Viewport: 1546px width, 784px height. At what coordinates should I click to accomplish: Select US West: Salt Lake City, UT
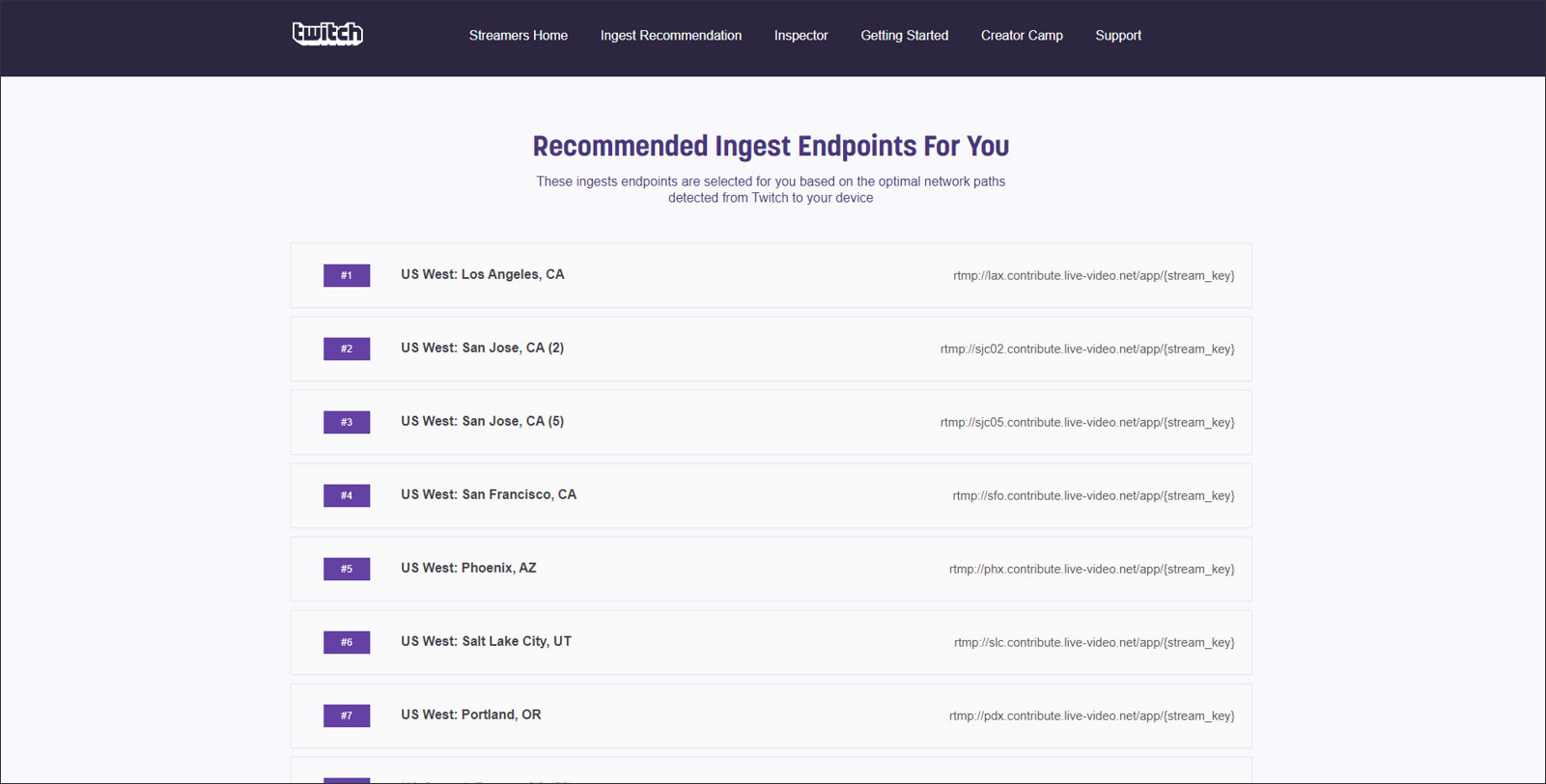coord(486,641)
